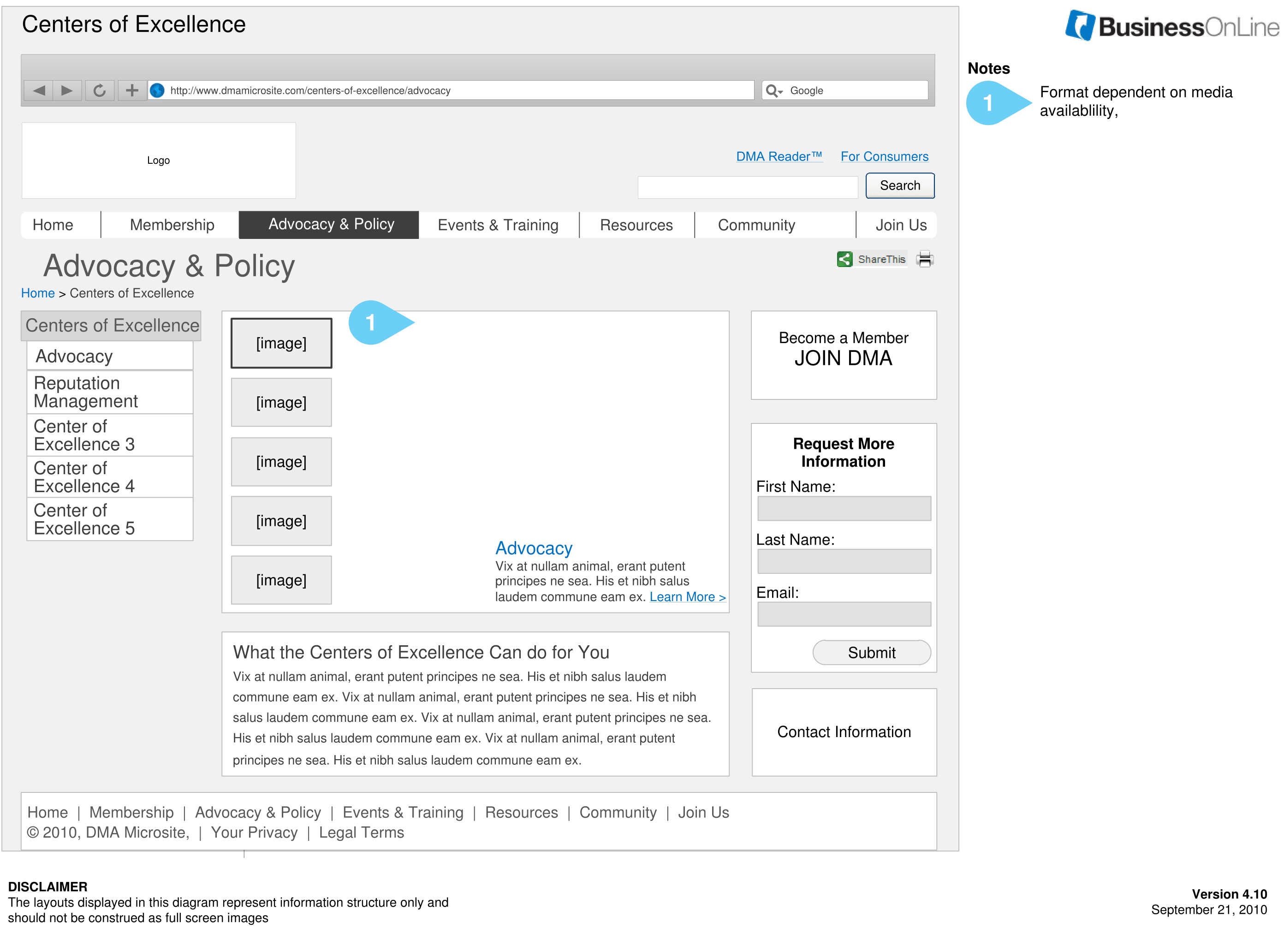Click 'What the Centers of Excellence' heading

click(421, 652)
